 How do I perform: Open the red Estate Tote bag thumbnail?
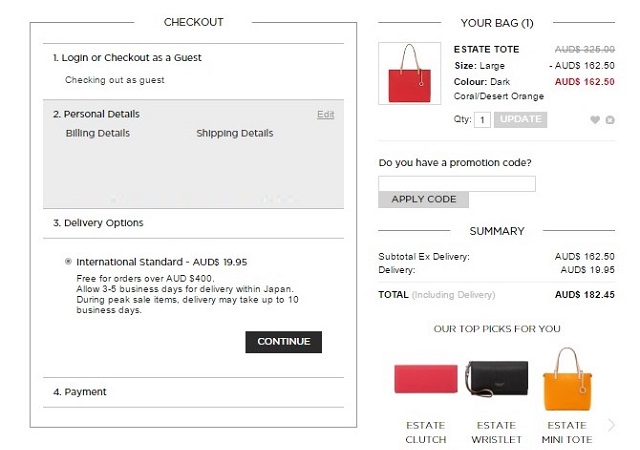410,73
